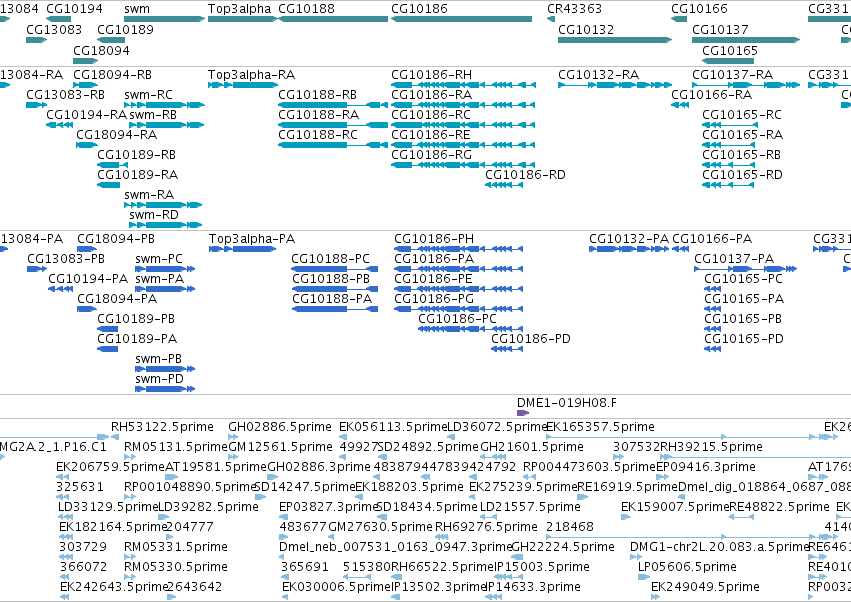851x602 pixels.
Task: Click transcript CG10188-RC
Action: [x=333, y=145]
